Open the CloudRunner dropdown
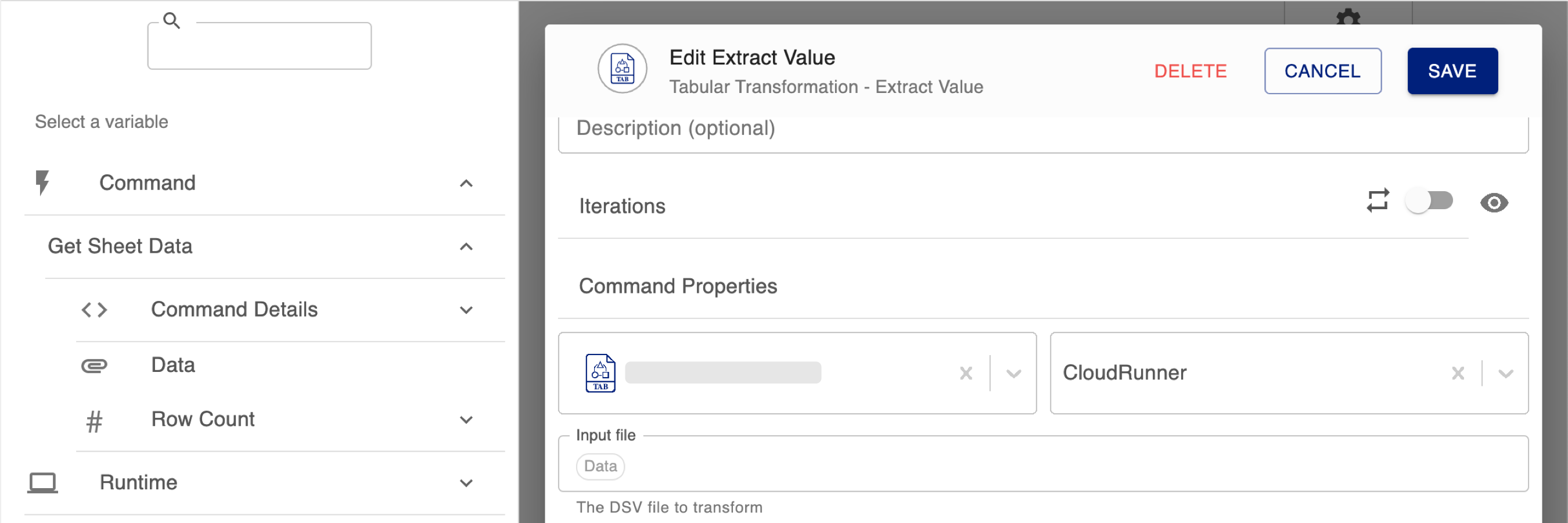This screenshot has width=1568, height=523. tap(1506, 374)
